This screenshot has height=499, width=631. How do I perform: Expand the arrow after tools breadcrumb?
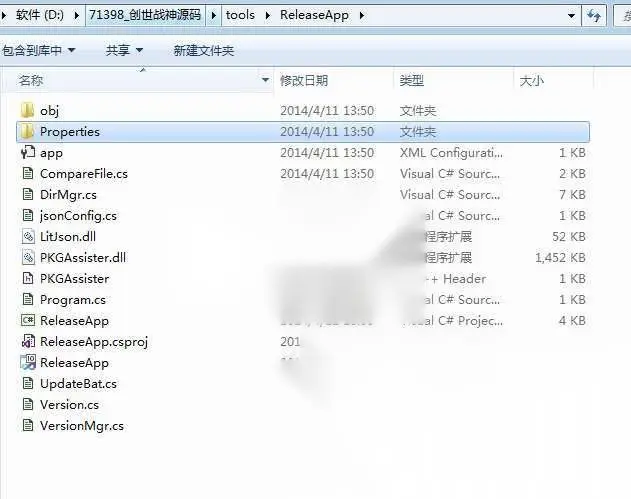(x=268, y=16)
